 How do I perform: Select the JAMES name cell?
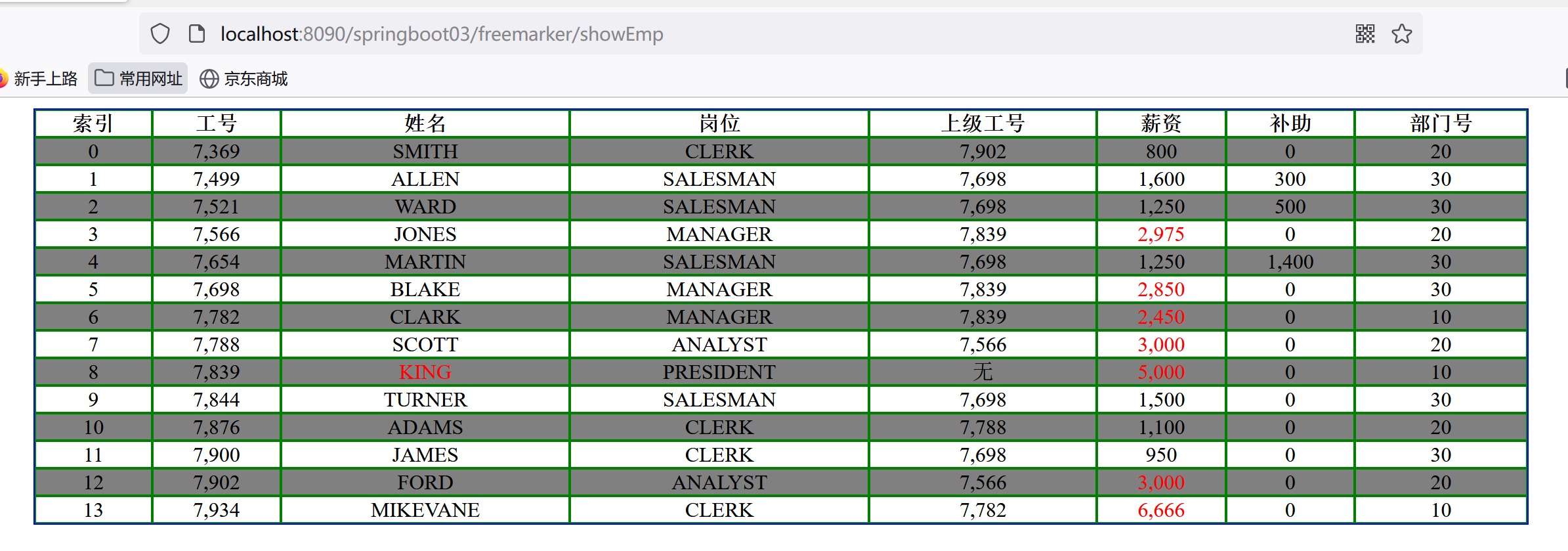[425, 454]
